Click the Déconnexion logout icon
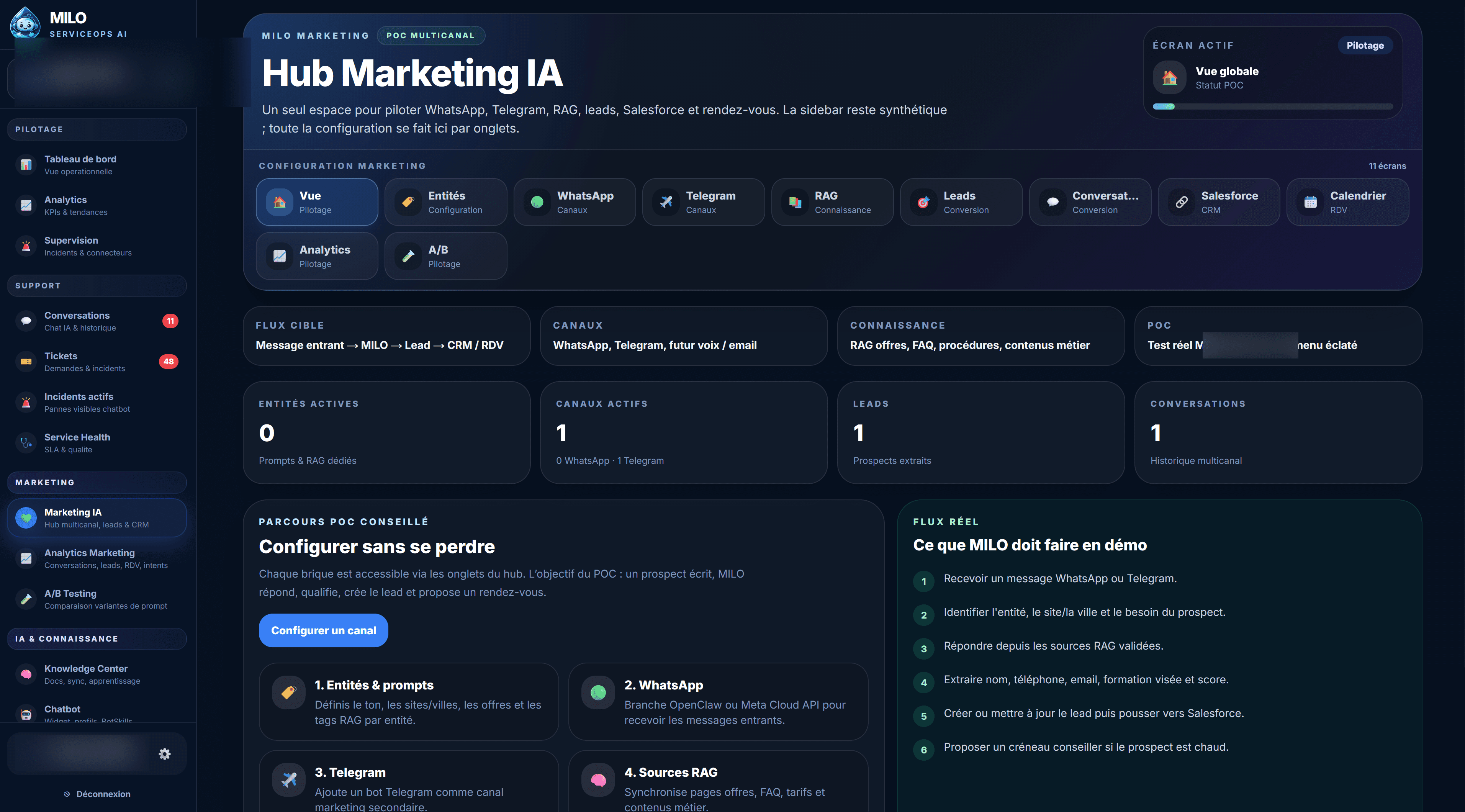This screenshot has width=1465, height=812. point(67,794)
